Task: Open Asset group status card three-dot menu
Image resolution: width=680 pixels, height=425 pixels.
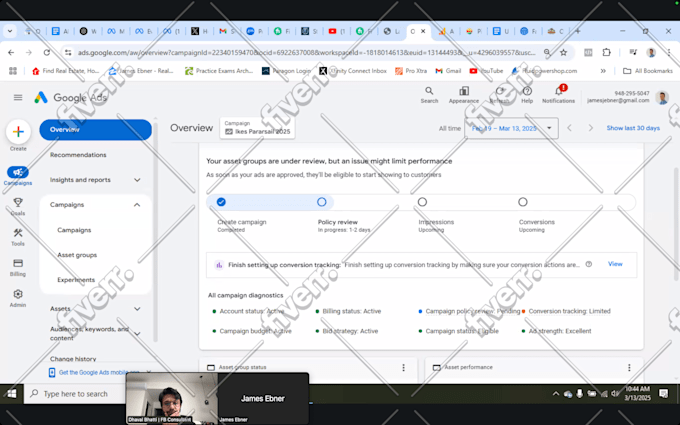Action: click(403, 368)
